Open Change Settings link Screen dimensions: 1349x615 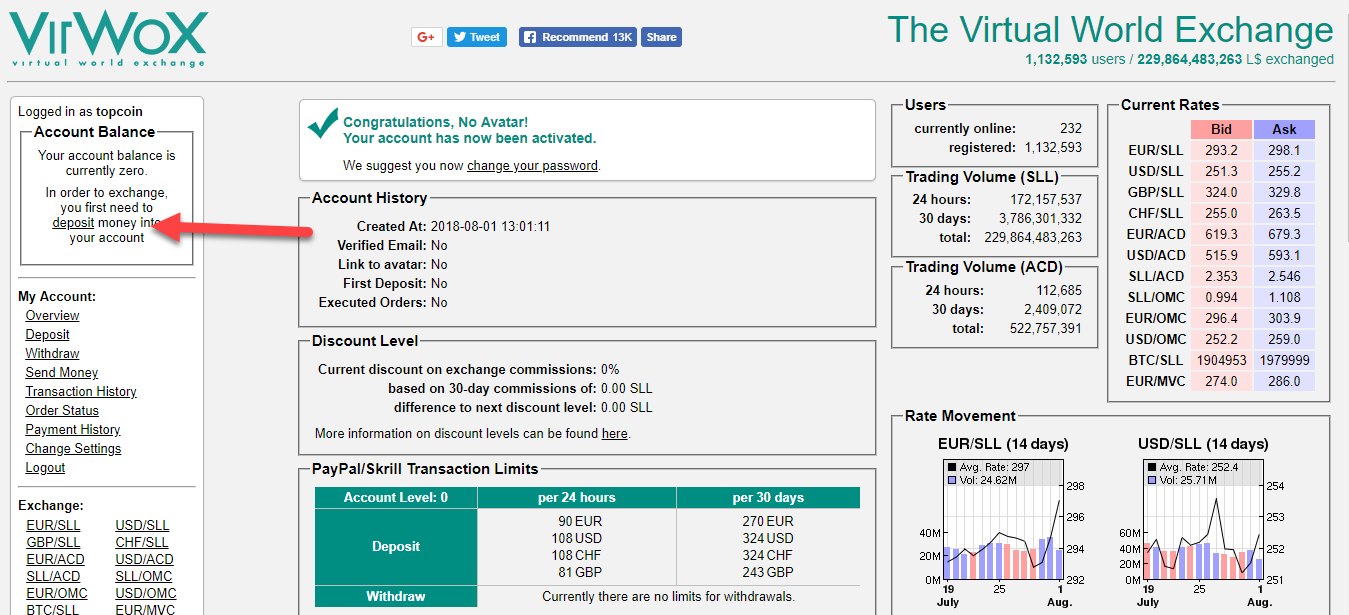pos(73,448)
